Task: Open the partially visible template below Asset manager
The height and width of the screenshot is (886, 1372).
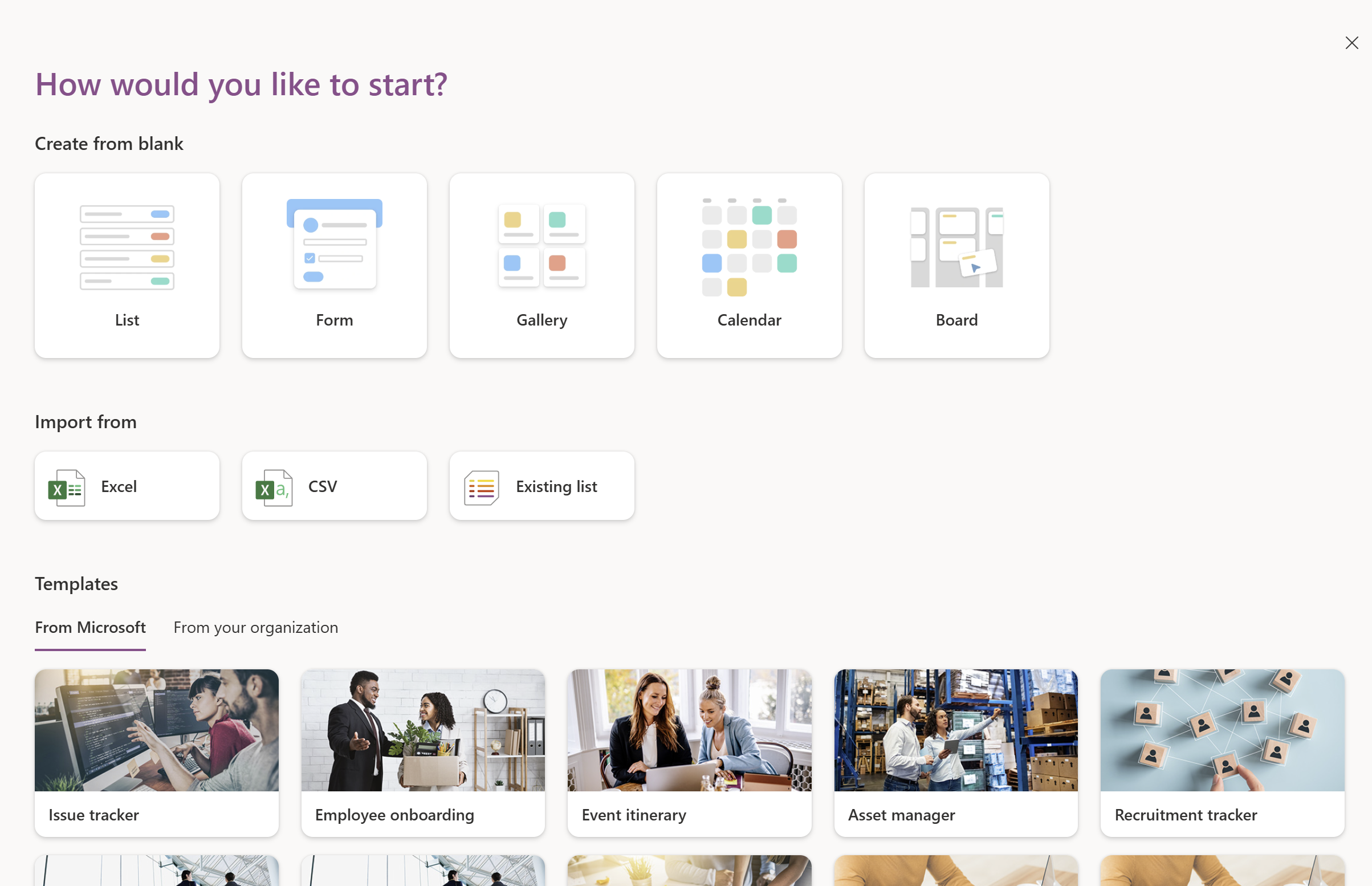Action: (956, 871)
